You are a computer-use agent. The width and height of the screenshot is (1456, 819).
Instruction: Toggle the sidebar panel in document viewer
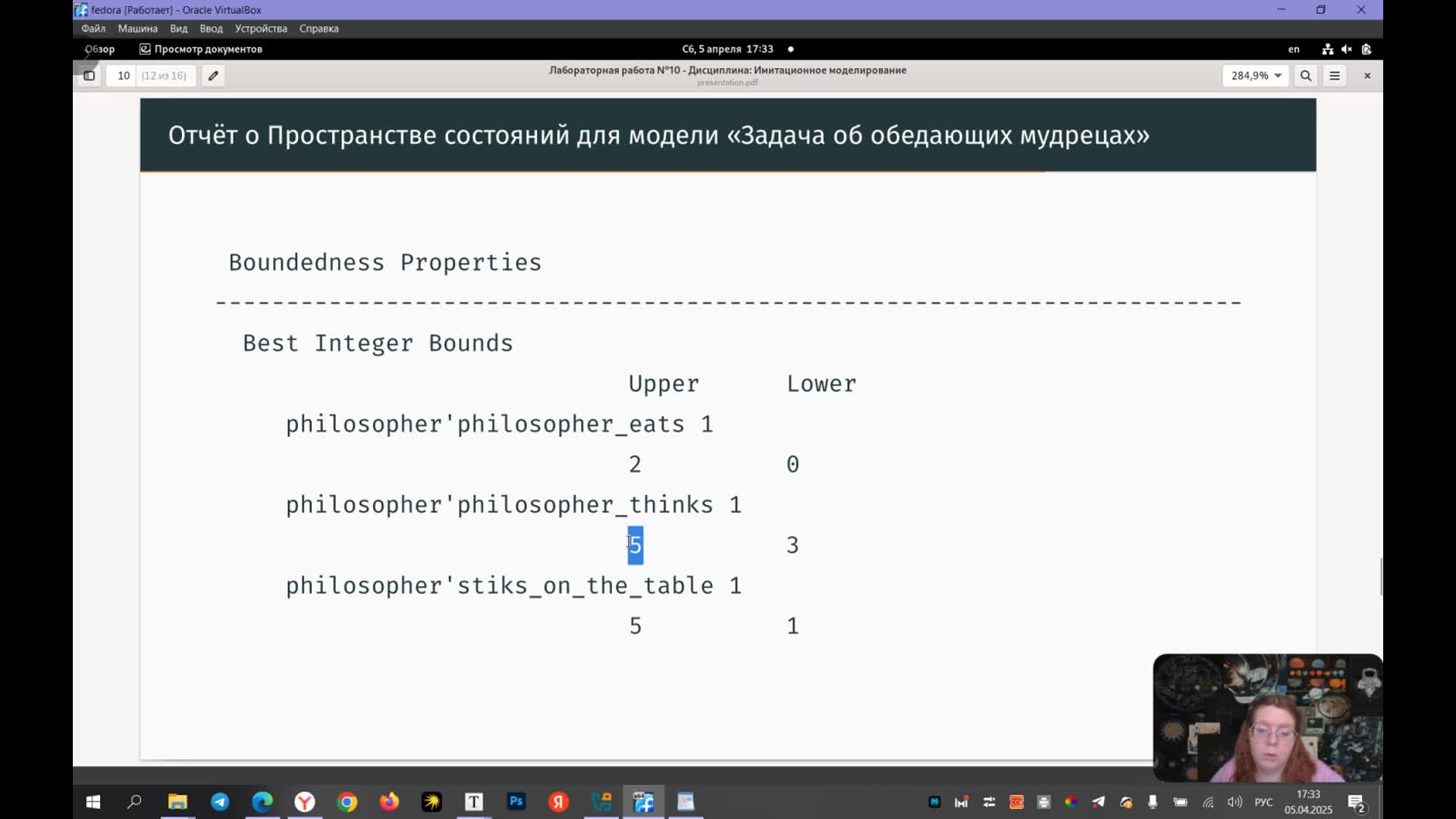89,76
